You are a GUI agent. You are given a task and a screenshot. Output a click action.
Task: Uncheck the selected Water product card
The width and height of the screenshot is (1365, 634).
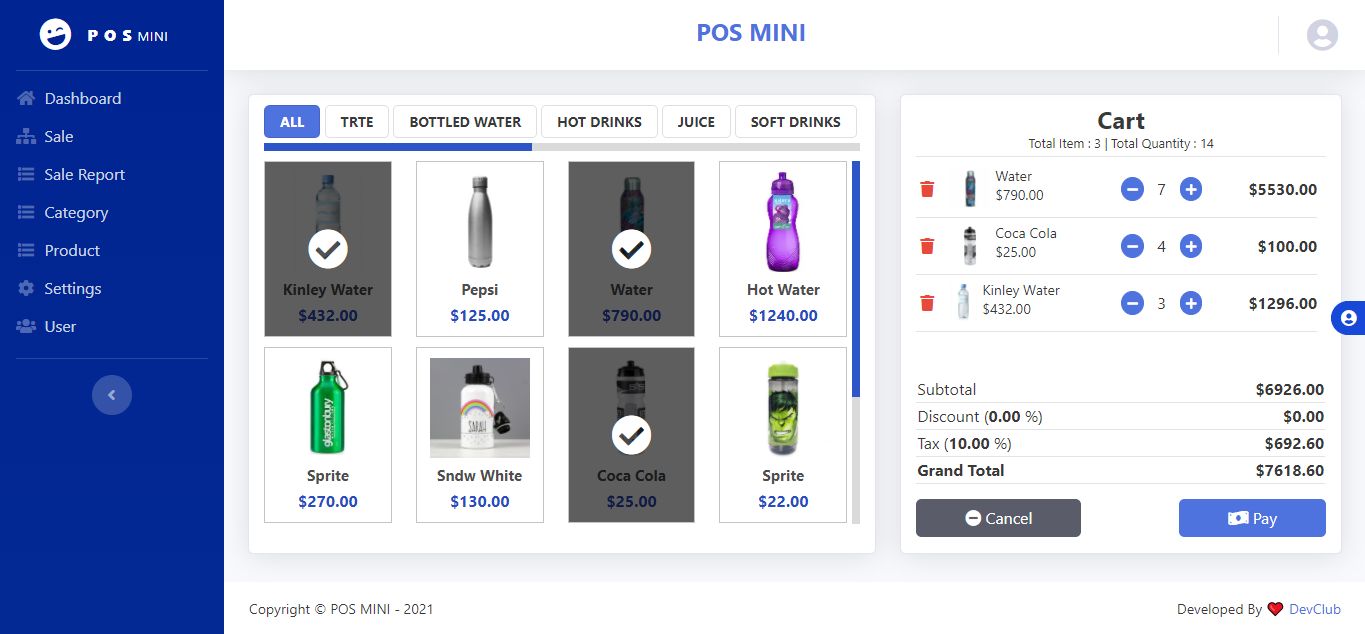click(x=631, y=249)
